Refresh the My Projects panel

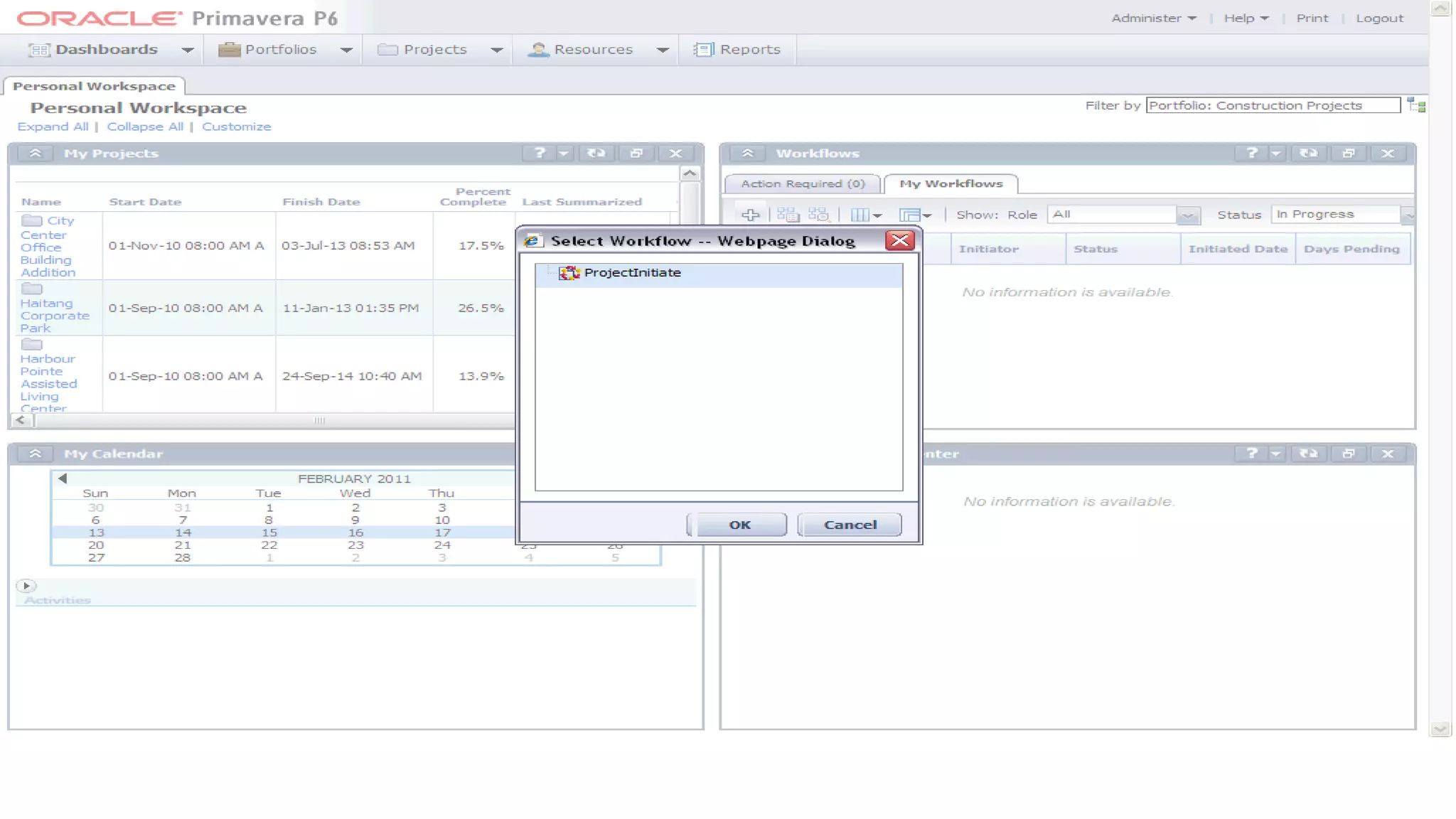[596, 154]
